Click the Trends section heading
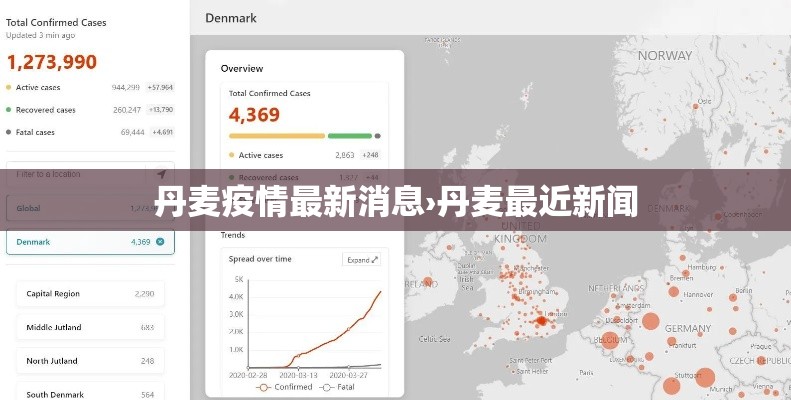 pos(233,235)
